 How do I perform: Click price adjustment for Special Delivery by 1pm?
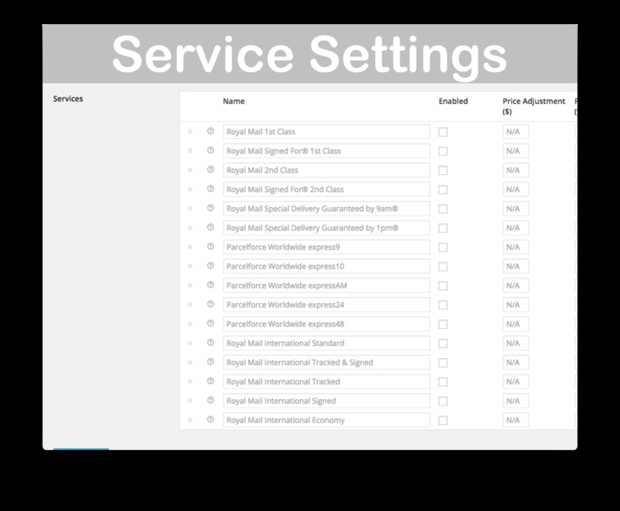tap(516, 228)
